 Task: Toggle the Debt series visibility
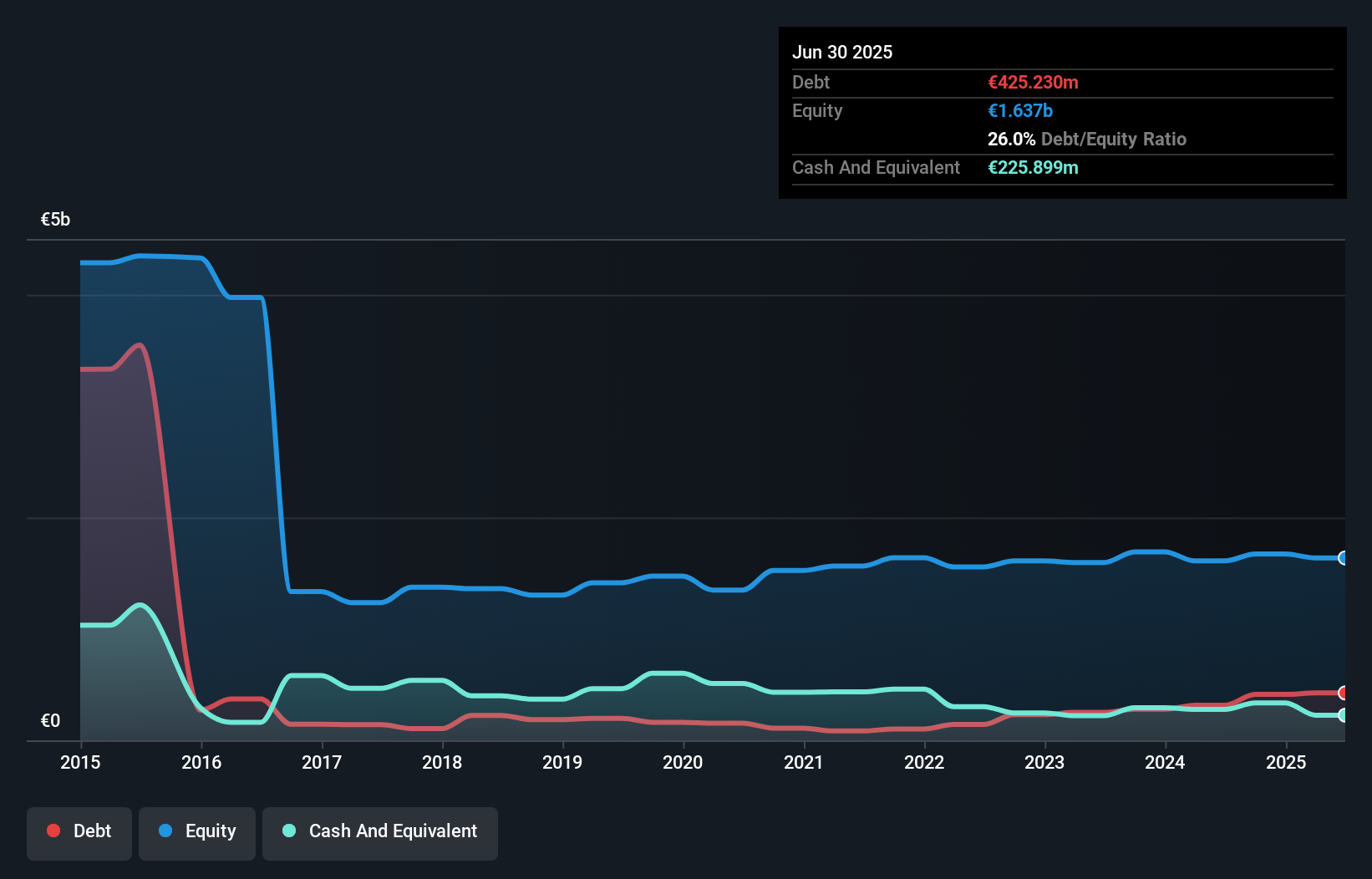79,831
